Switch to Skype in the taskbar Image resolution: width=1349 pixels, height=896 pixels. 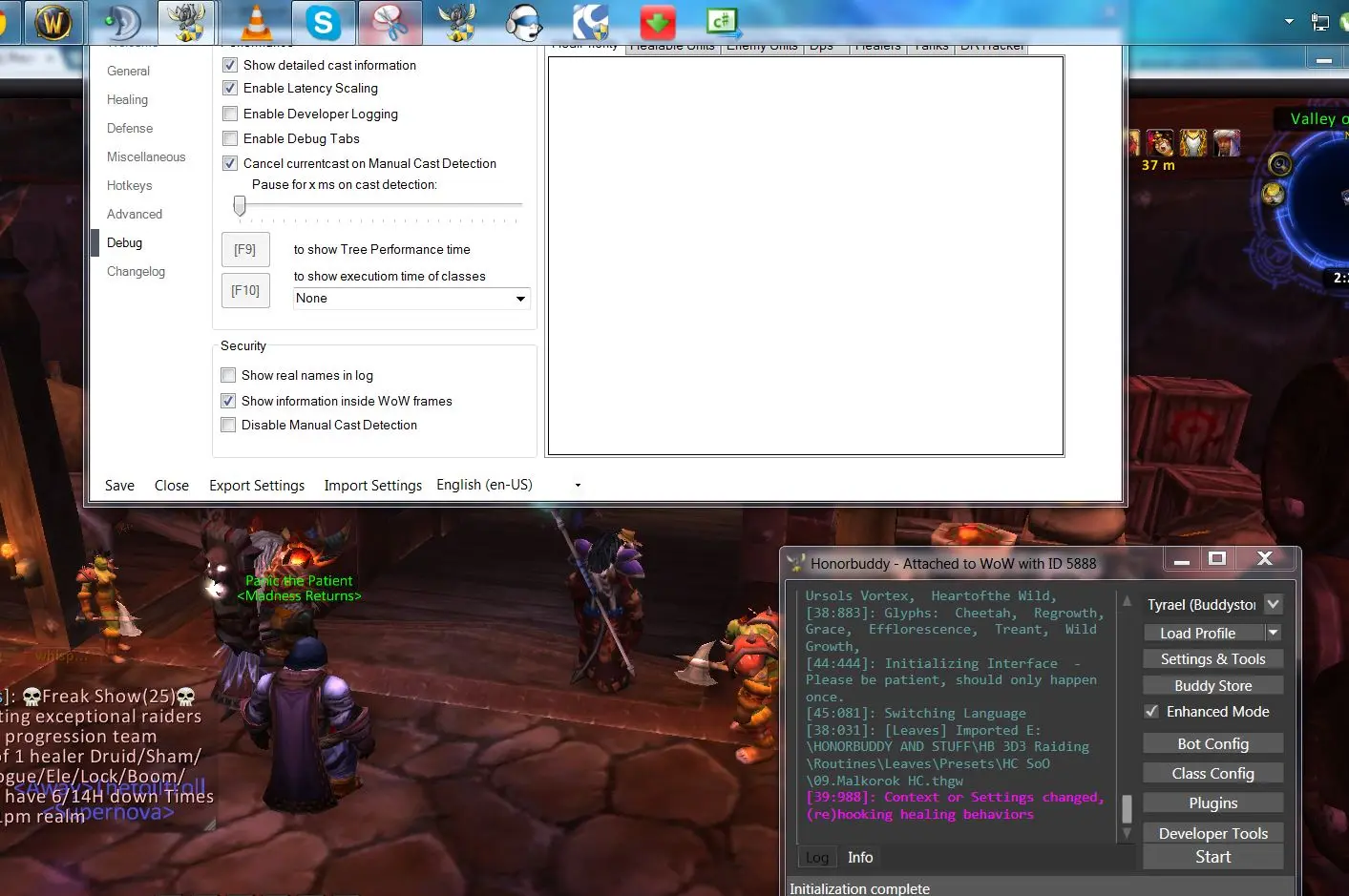click(x=323, y=22)
